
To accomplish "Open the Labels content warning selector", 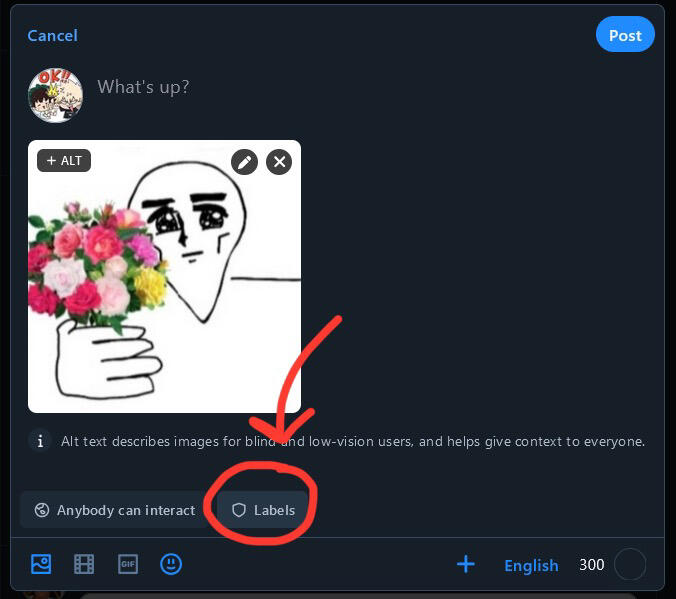I will click(264, 510).
